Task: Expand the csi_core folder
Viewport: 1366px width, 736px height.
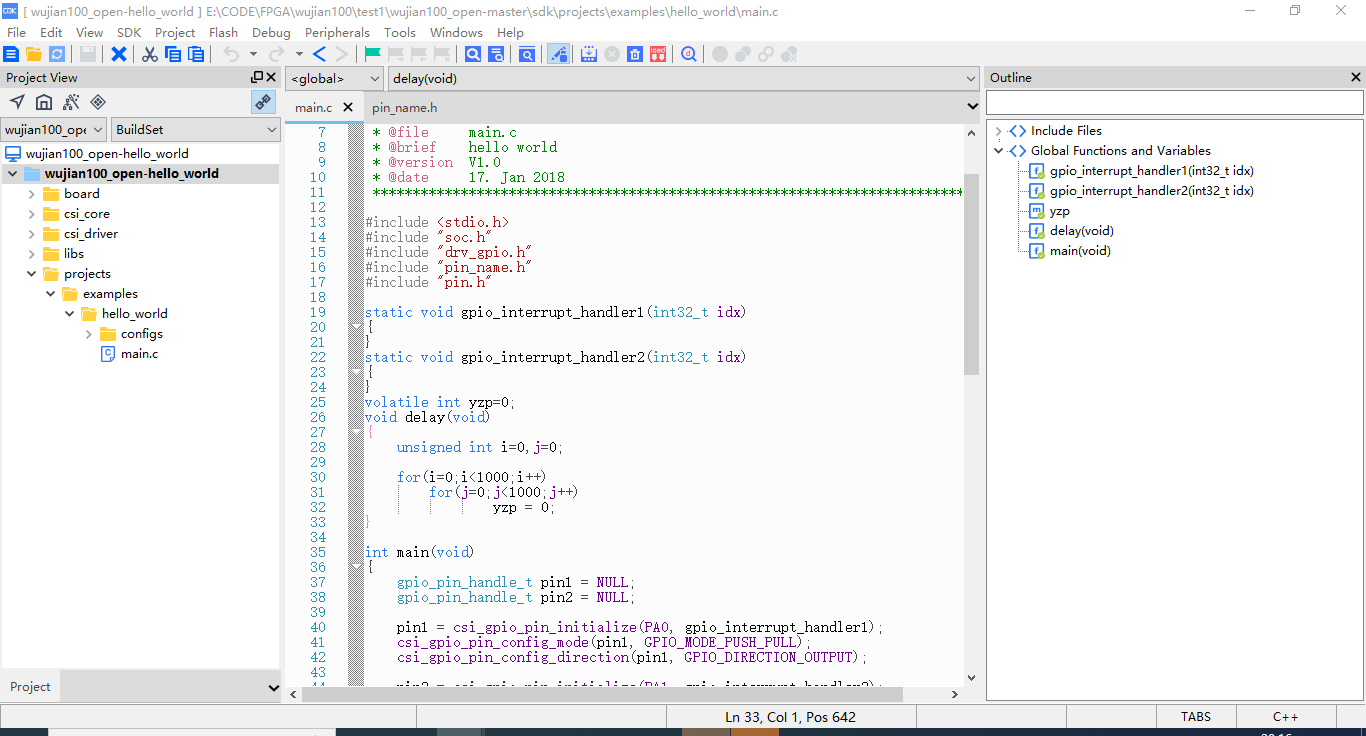Action: [32, 214]
